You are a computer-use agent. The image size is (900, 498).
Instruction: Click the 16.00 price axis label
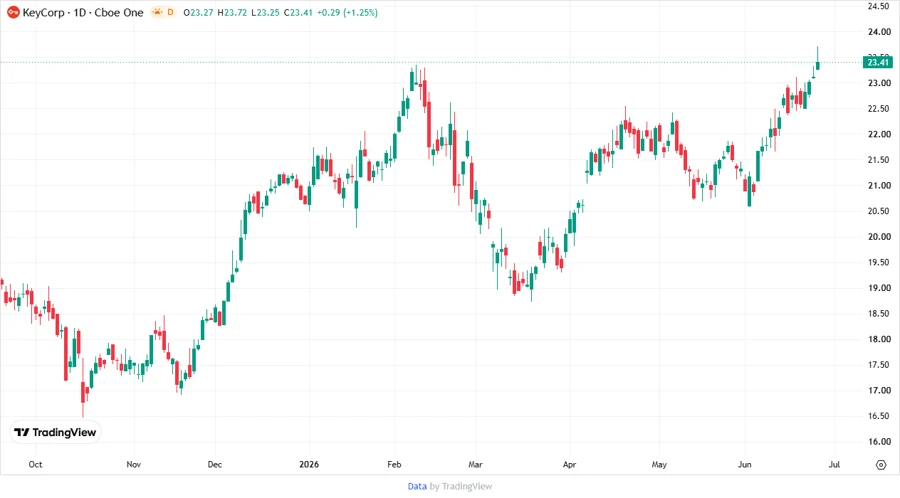coord(879,442)
